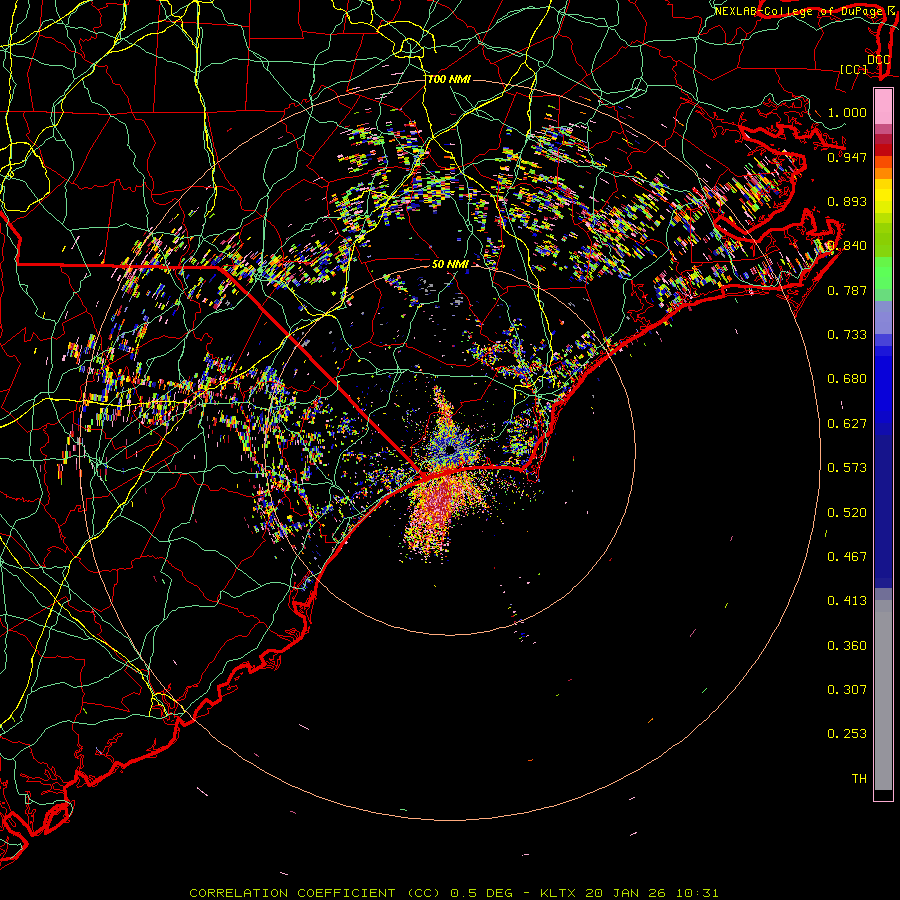Click the TH threshold label
Image resolution: width=900 pixels, height=900 pixels.
(x=859, y=779)
